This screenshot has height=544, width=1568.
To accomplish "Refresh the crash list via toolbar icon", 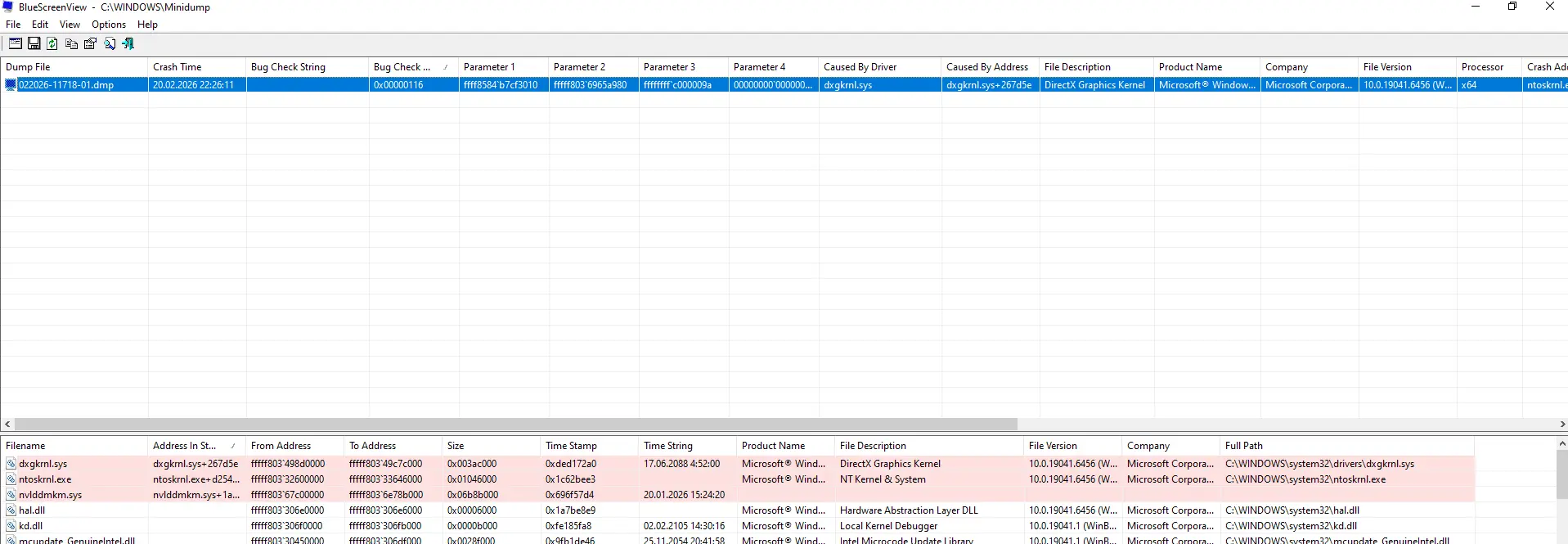I will coord(52,44).
